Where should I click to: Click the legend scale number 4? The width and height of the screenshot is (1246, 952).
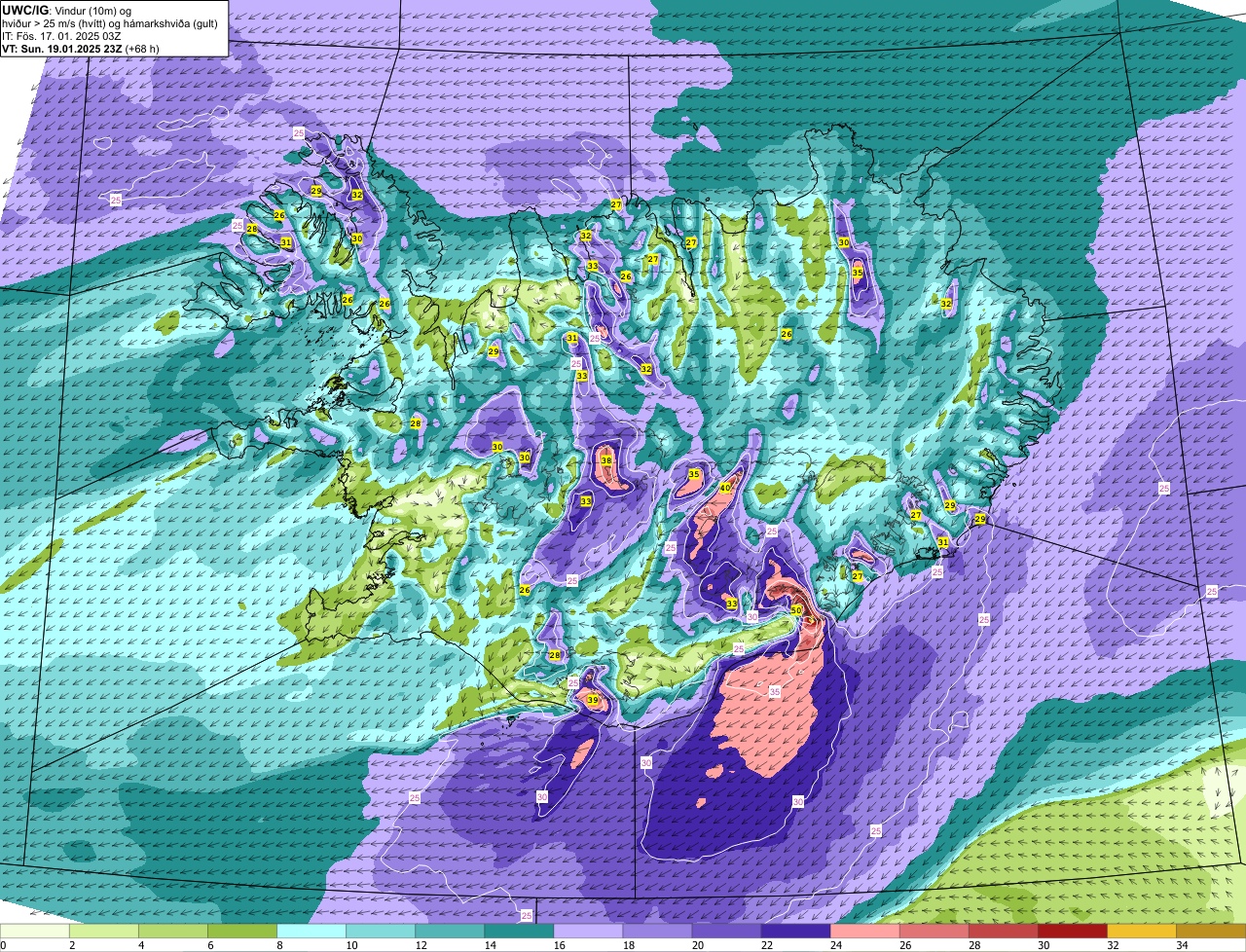tap(140, 945)
